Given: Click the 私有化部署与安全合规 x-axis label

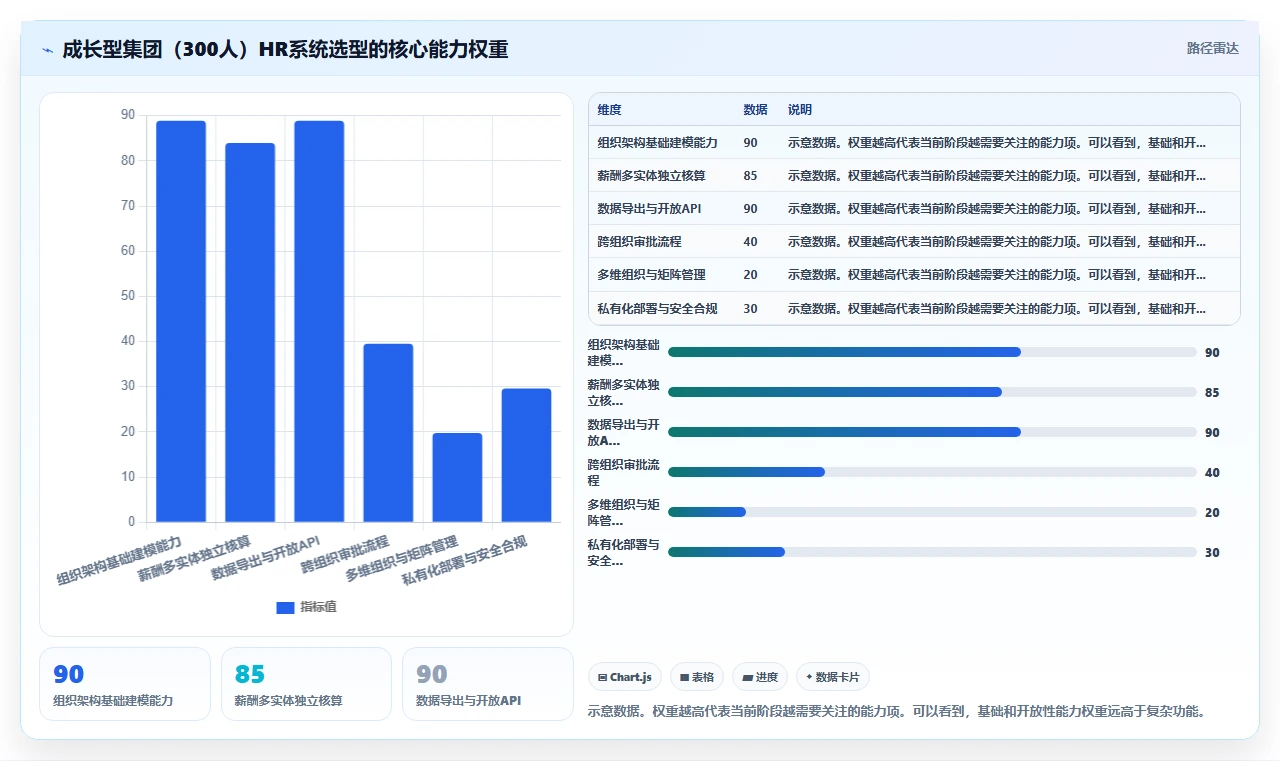Looking at the screenshot, I should (465, 561).
